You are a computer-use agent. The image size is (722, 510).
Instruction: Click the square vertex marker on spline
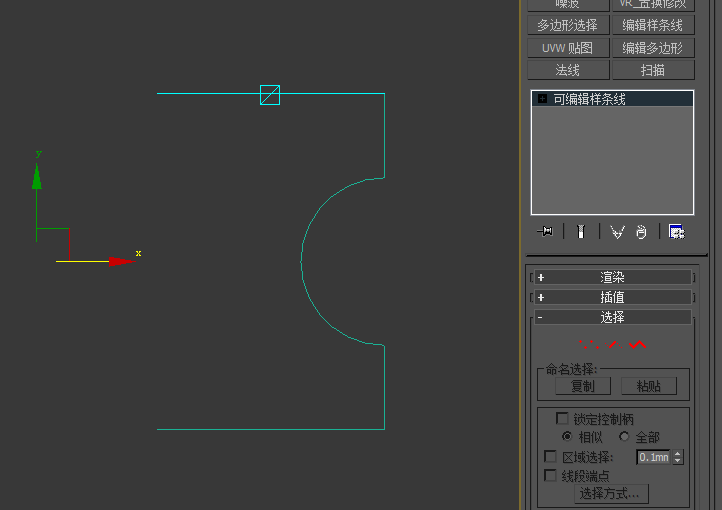tap(270, 95)
